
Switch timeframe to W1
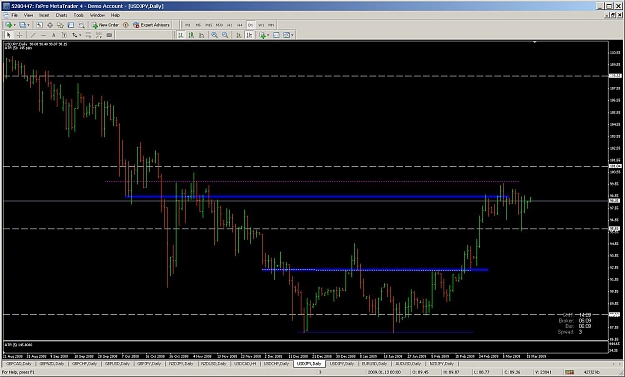pyautogui.click(x=261, y=25)
